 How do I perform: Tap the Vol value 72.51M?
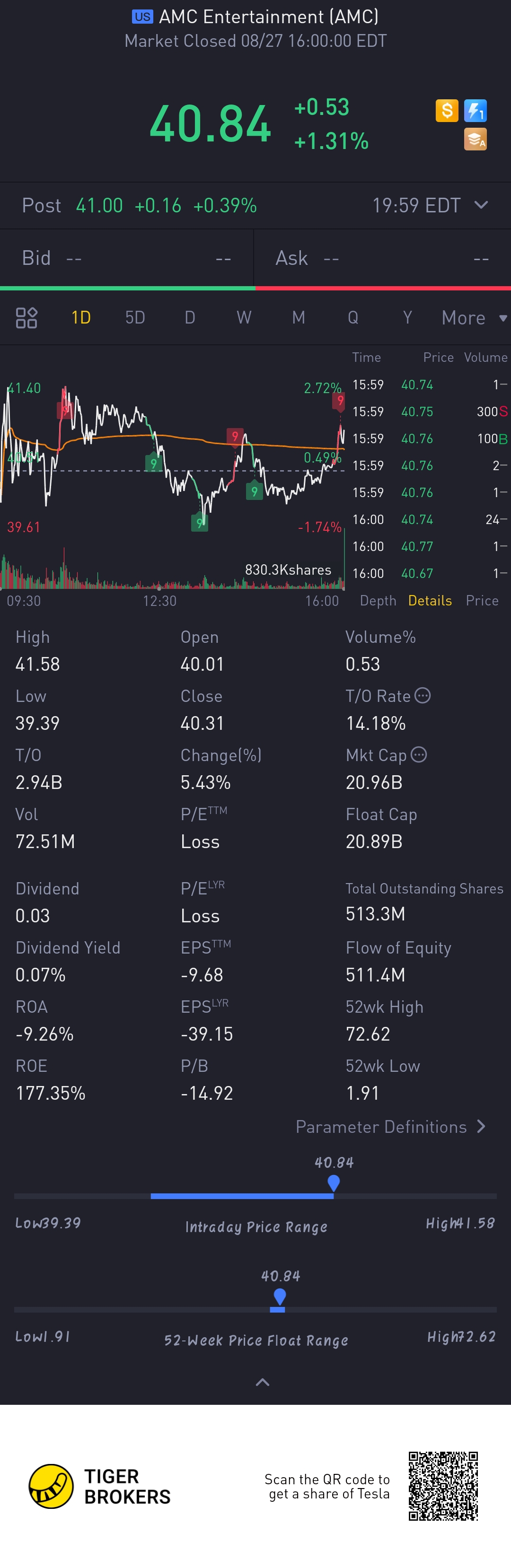(45, 841)
